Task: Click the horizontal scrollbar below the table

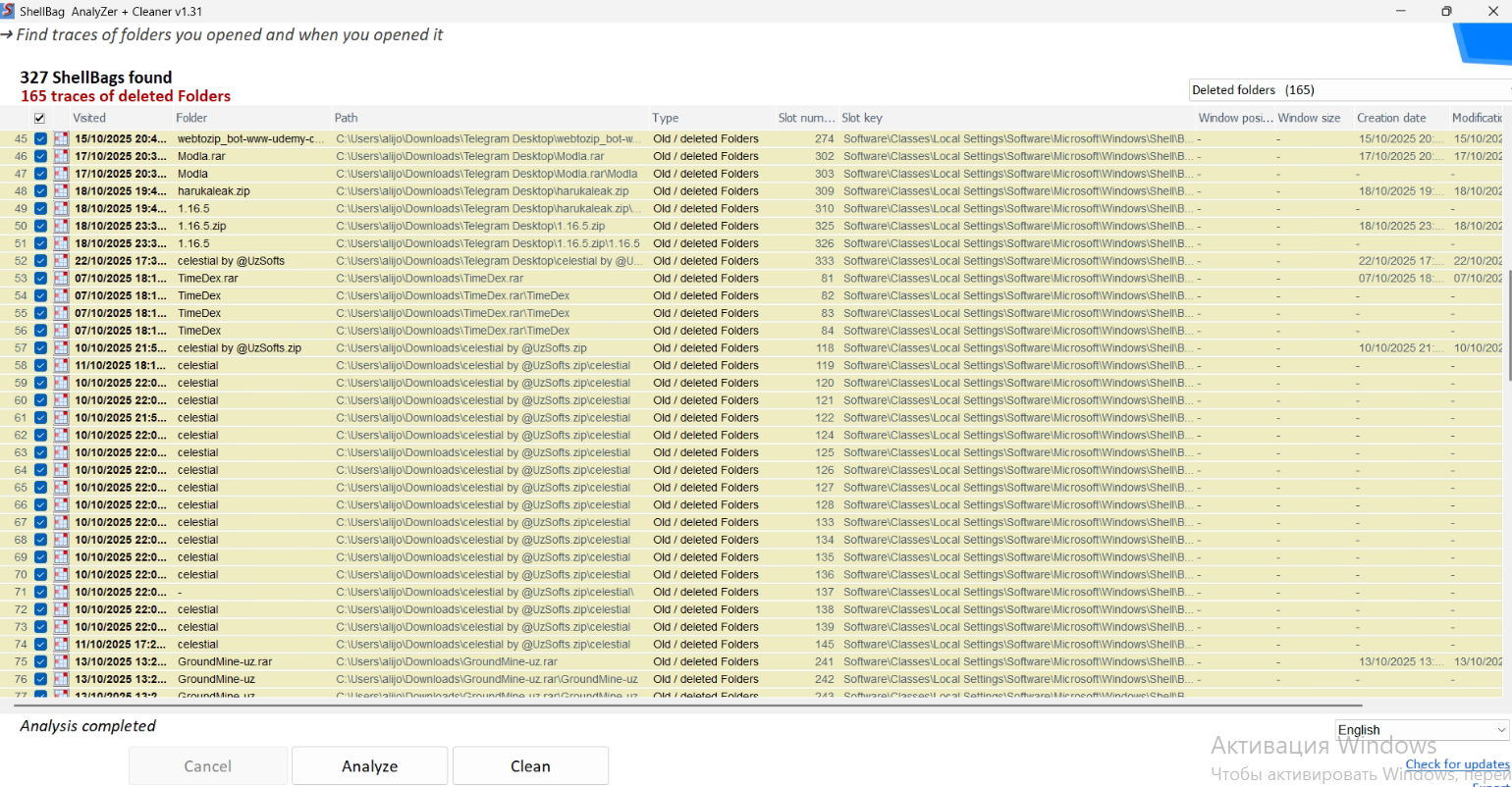Action: click(x=687, y=705)
